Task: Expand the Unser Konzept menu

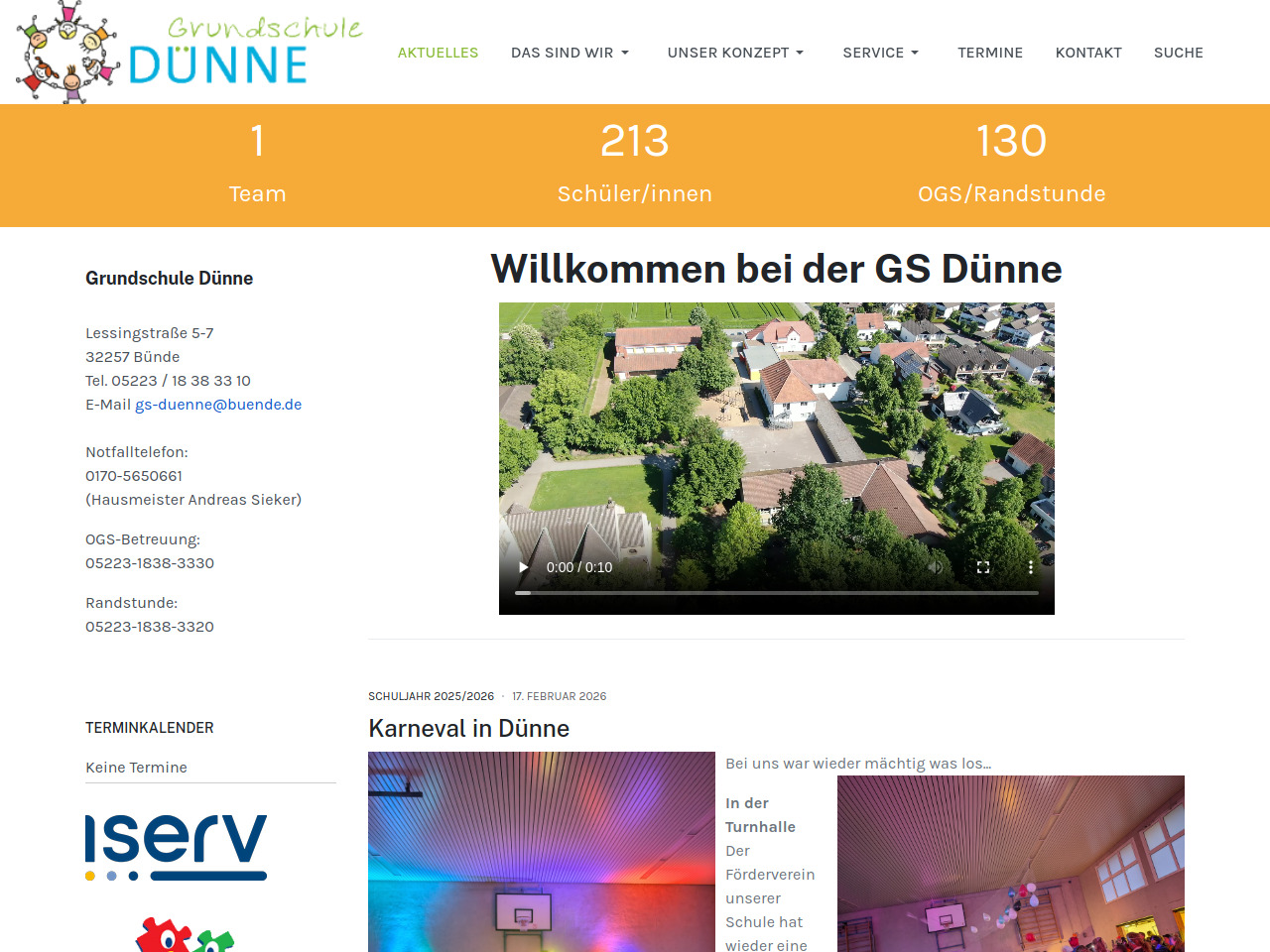Action: tap(735, 53)
